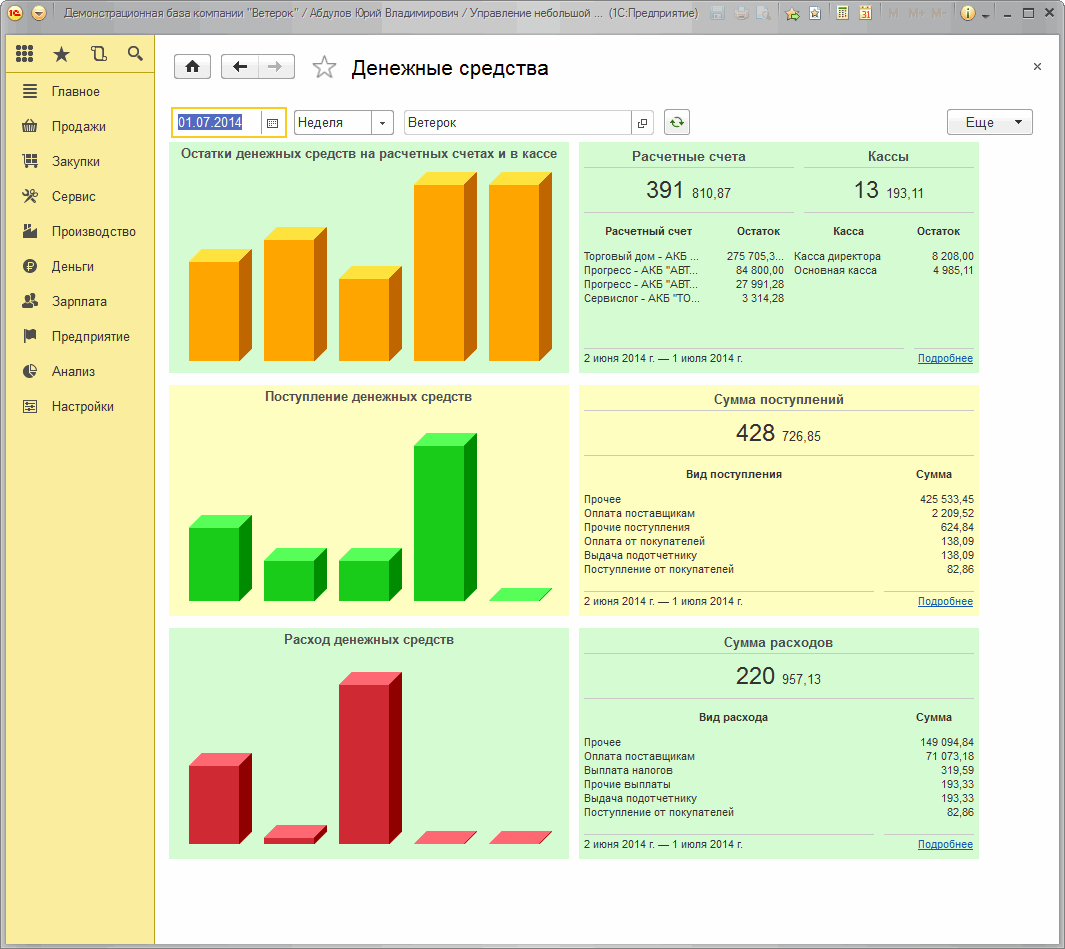Viewport: 1065px width, 949px height.
Task: Add Денежные средства to favorites star
Action: click(x=324, y=67)
